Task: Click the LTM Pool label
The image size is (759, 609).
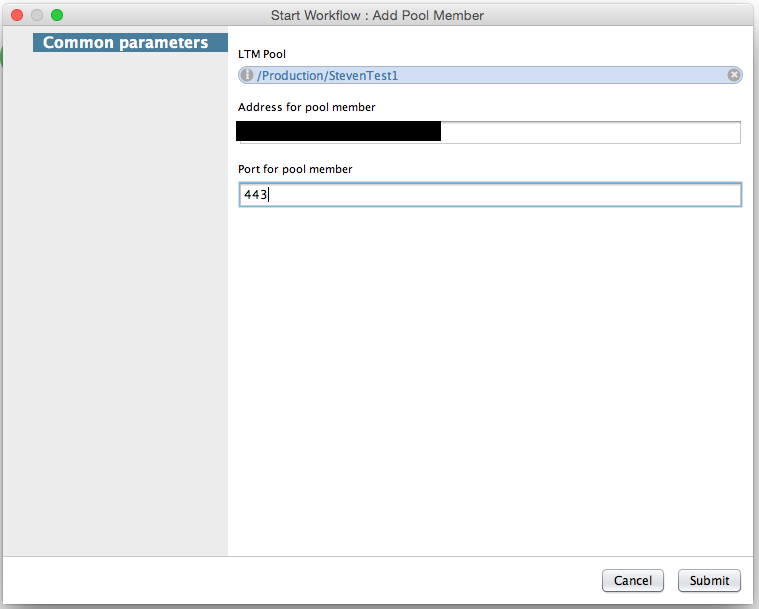Action: (262, 53)
